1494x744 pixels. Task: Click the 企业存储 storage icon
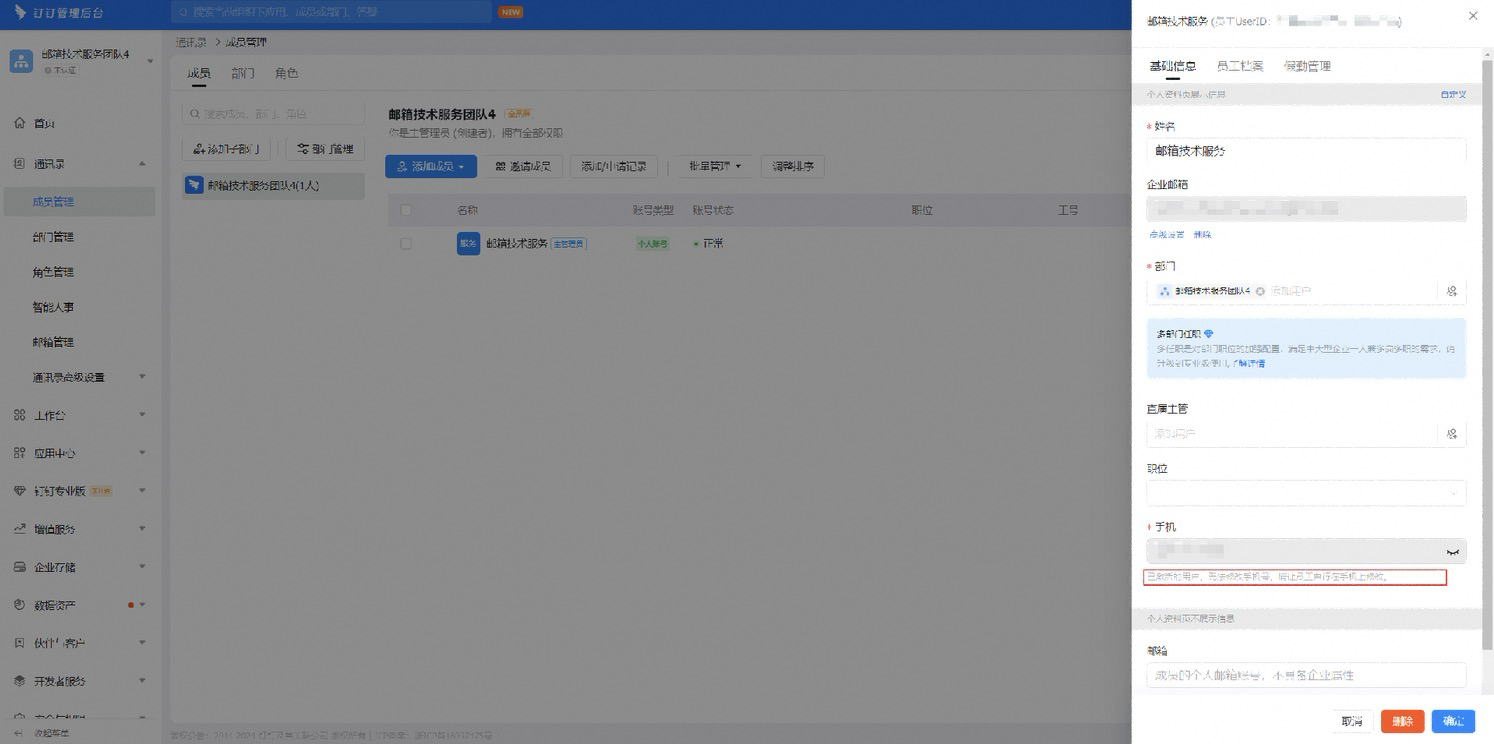tap(19, 567)
